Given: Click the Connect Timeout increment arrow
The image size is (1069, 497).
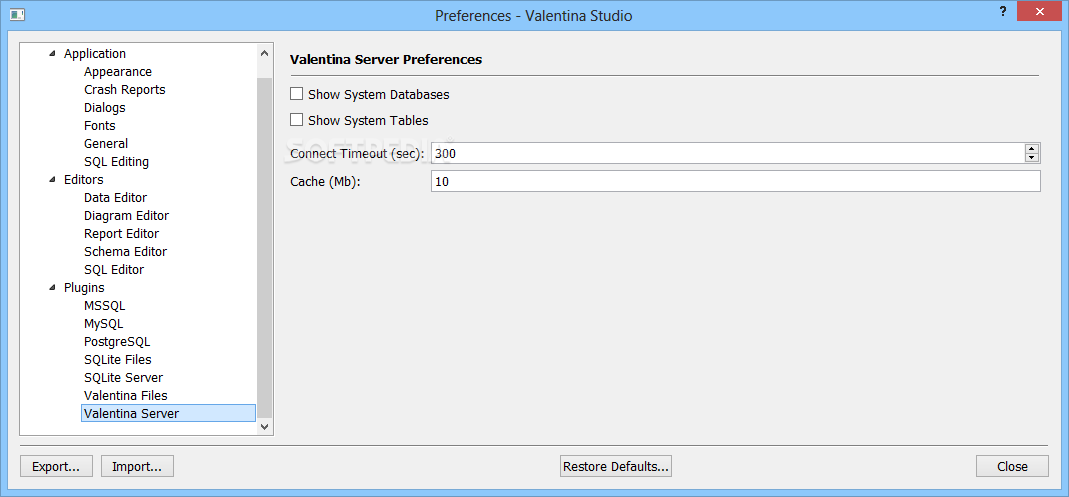Looking at the screenshot, I should (1032, 149).
